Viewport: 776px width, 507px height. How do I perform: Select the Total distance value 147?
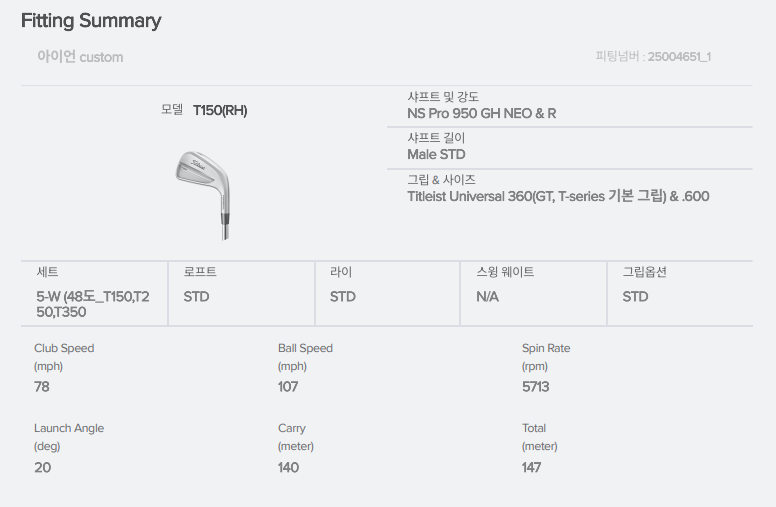coord(532,467)
